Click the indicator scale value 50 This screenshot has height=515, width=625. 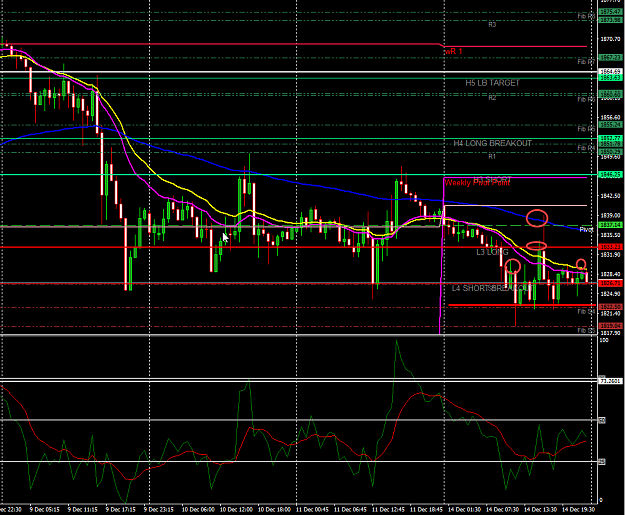tap(603, 421)
